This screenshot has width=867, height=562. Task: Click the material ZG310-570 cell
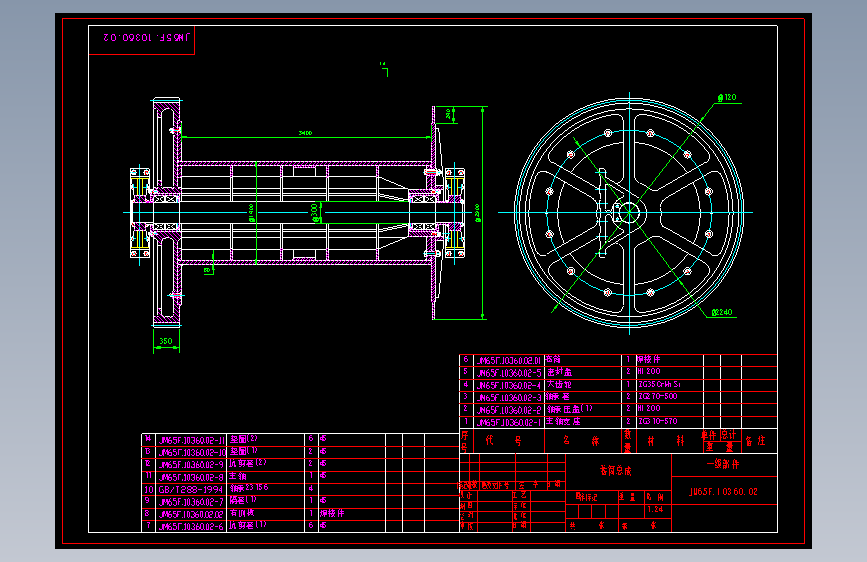pos(658,421)
